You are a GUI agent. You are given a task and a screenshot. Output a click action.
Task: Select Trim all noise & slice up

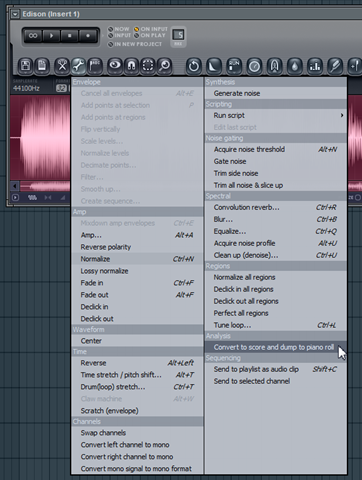[276, 185]
